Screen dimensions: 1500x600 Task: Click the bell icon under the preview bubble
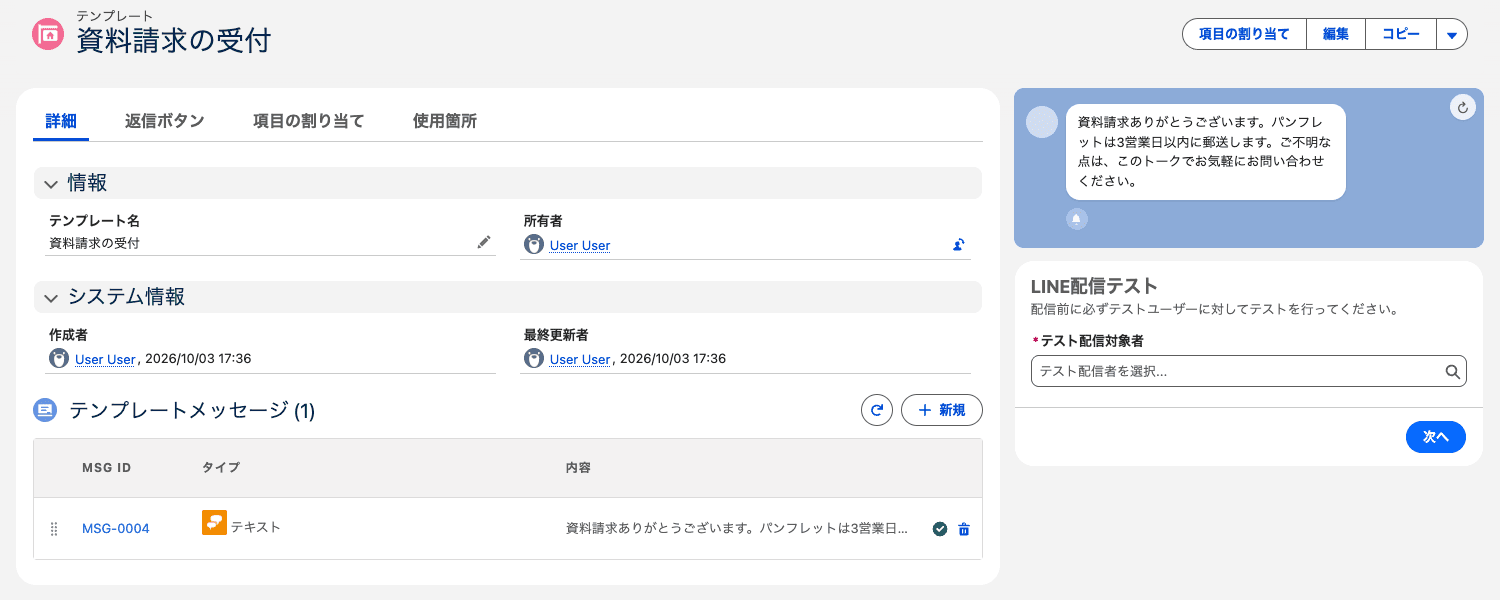click(1077, 219)
